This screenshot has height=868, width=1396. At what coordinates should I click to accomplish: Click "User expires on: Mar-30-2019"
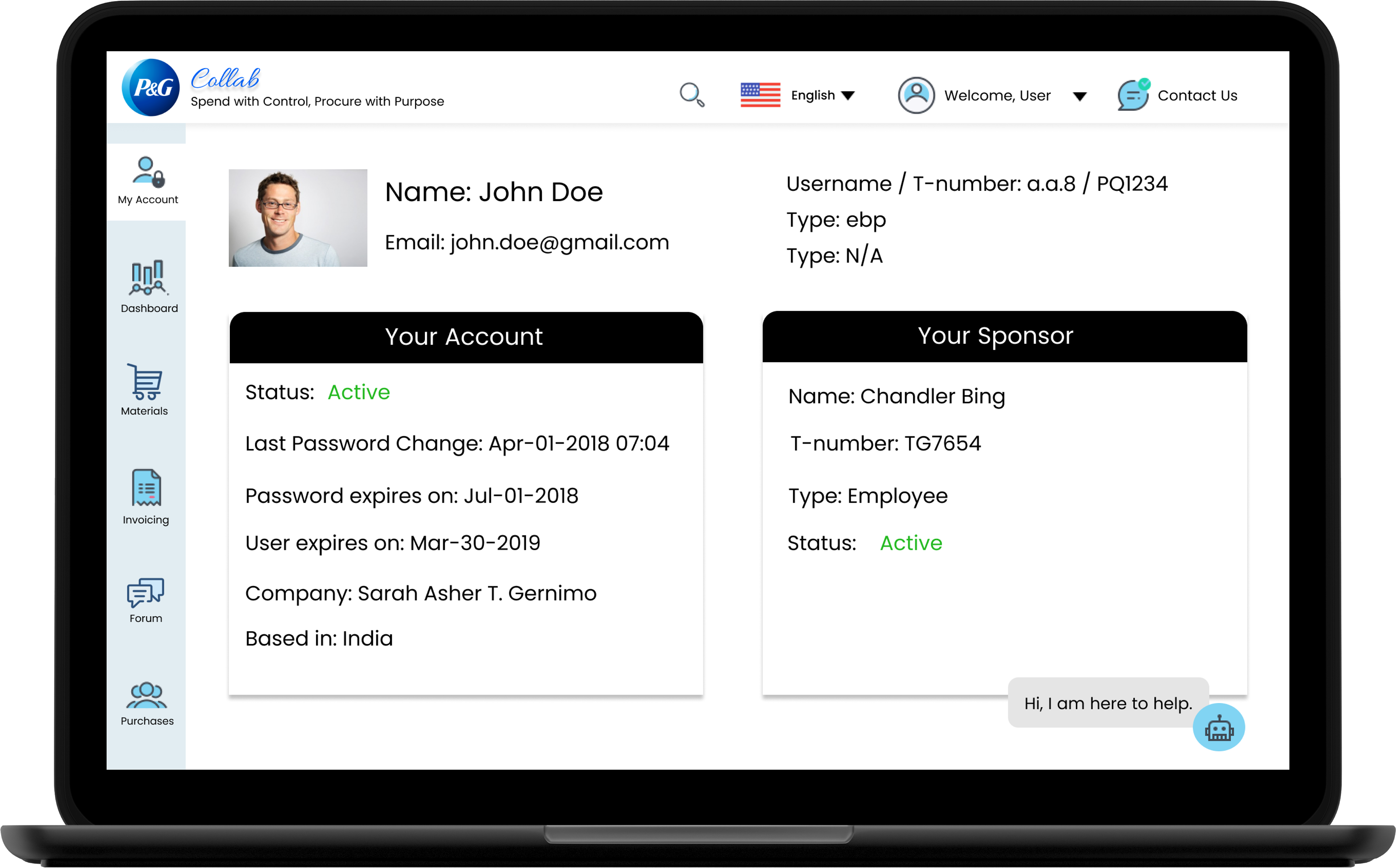(393, 543)
